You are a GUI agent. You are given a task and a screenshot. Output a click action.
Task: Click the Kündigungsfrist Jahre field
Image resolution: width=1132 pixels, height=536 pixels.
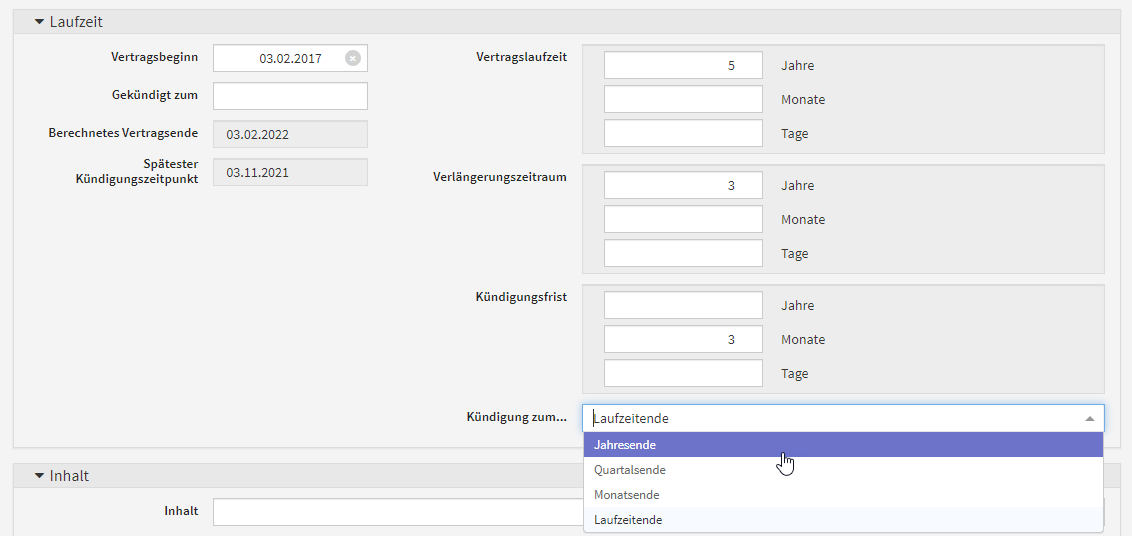point(683,306)
